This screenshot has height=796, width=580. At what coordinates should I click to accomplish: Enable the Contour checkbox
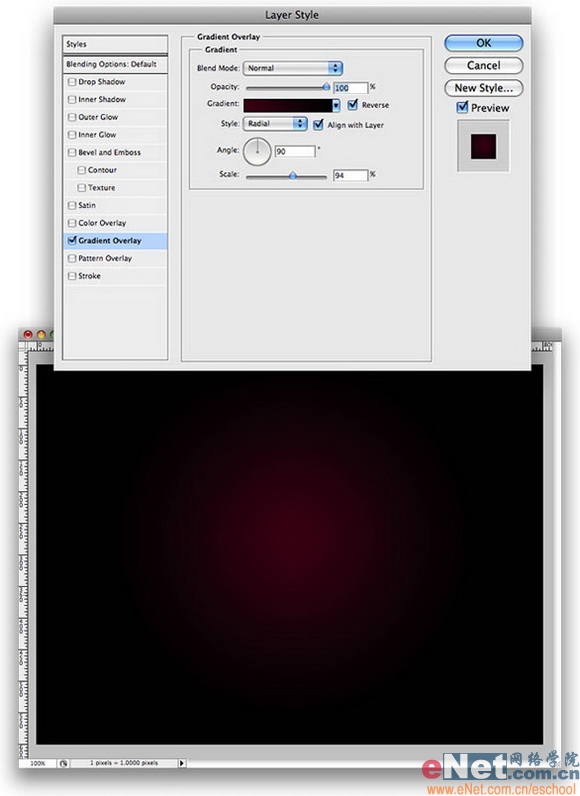pos(82,170)
